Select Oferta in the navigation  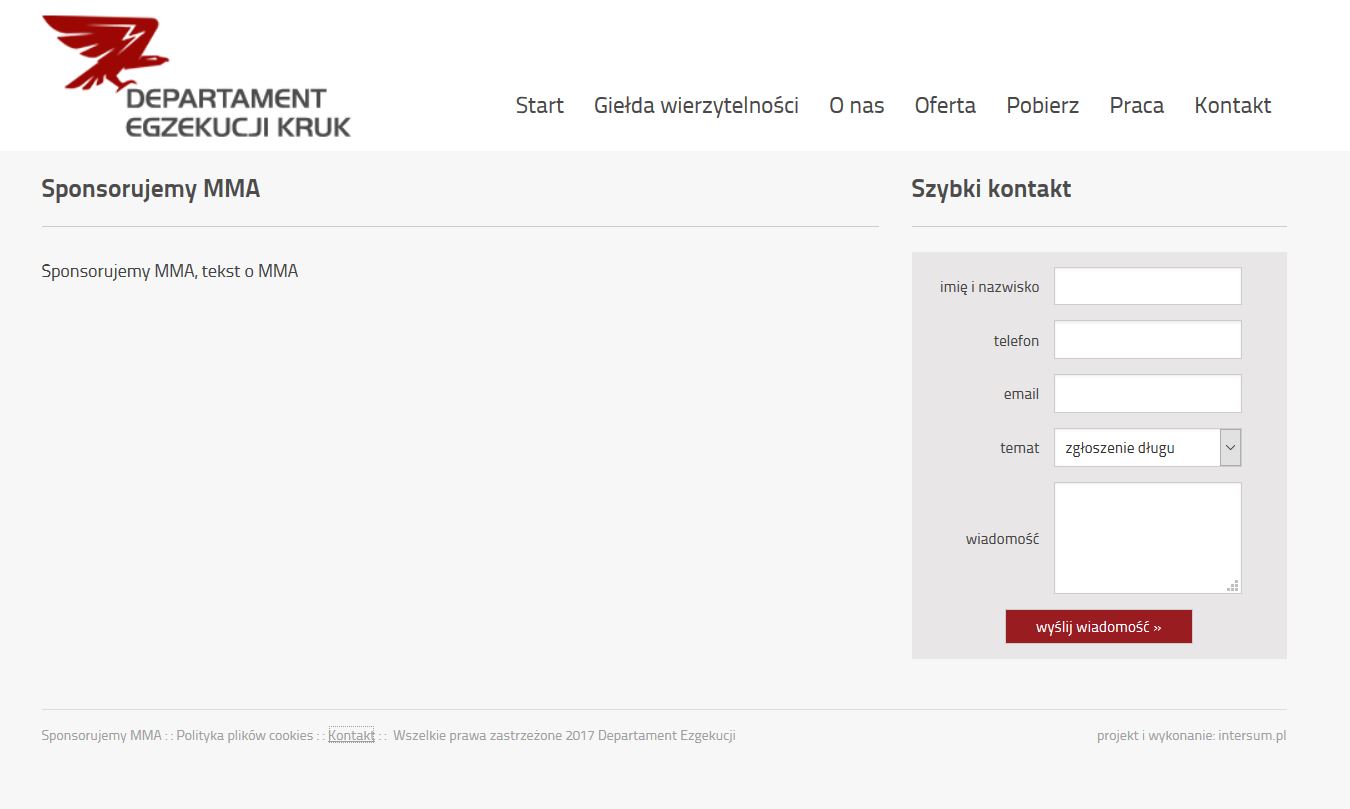click(x=945, y=105)
